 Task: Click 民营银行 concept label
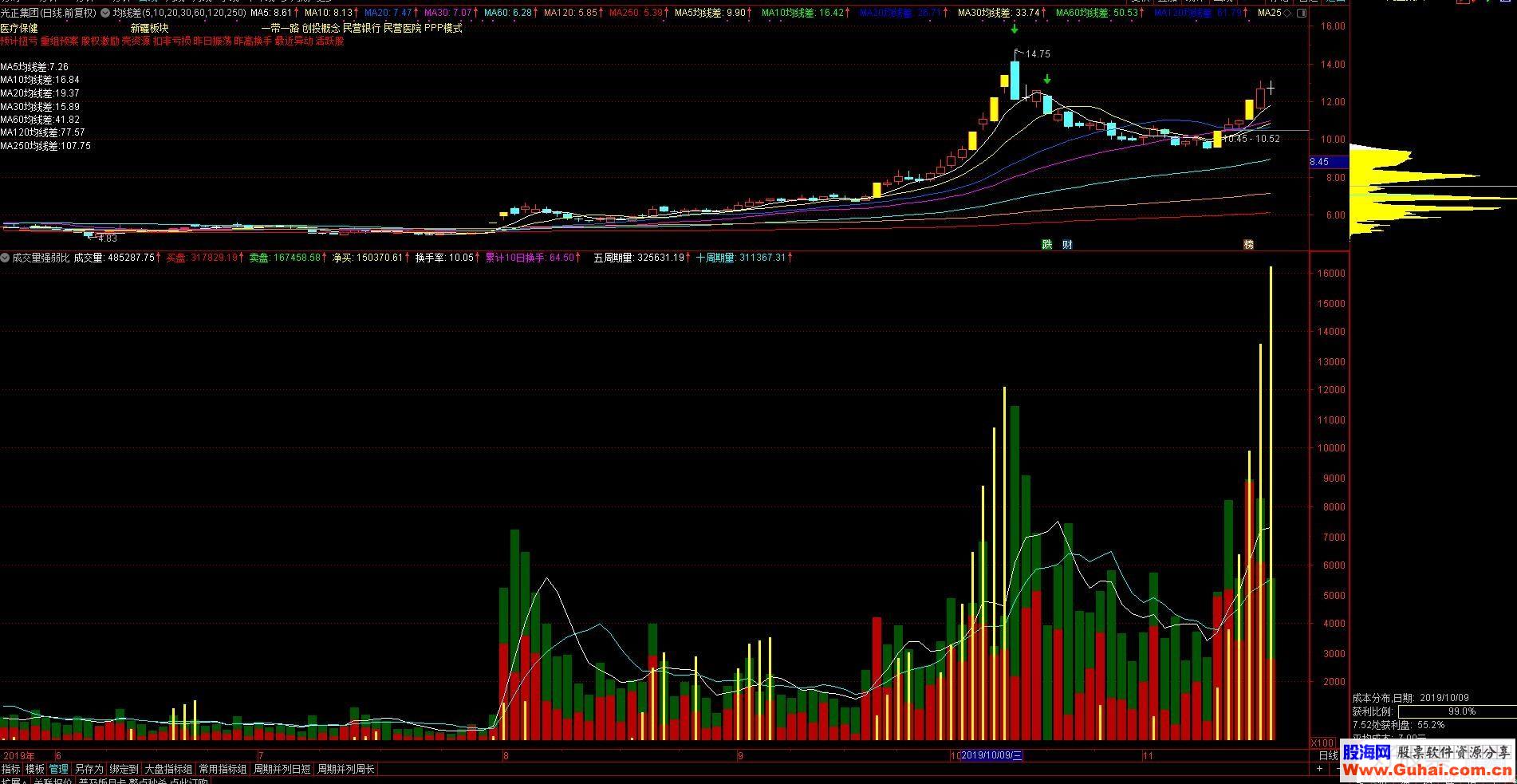(x=362, y=28)
